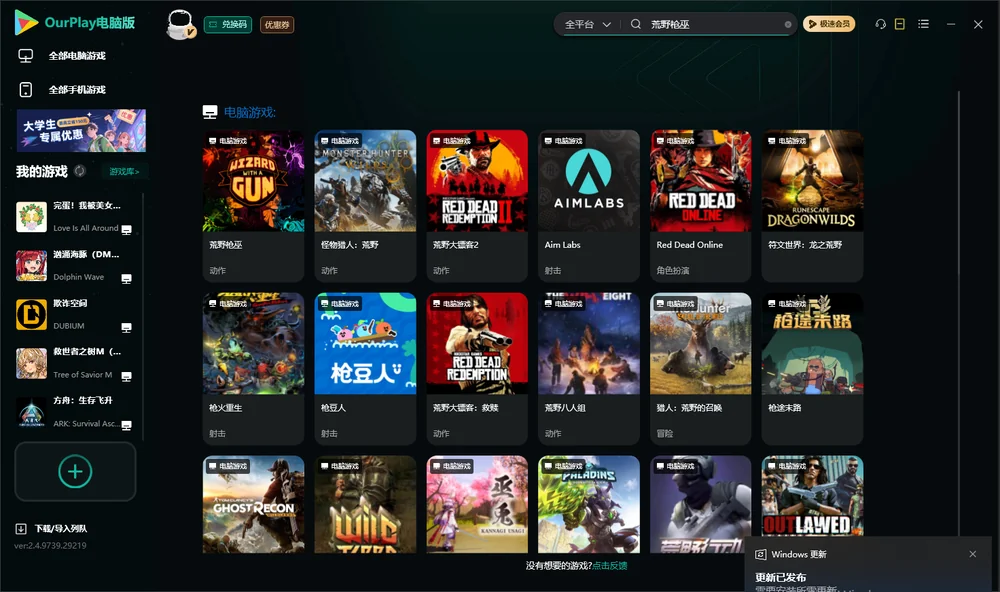Open ARK: Survival Ascended in my games
Screen dimensions: 1000x592
(75, 412)
